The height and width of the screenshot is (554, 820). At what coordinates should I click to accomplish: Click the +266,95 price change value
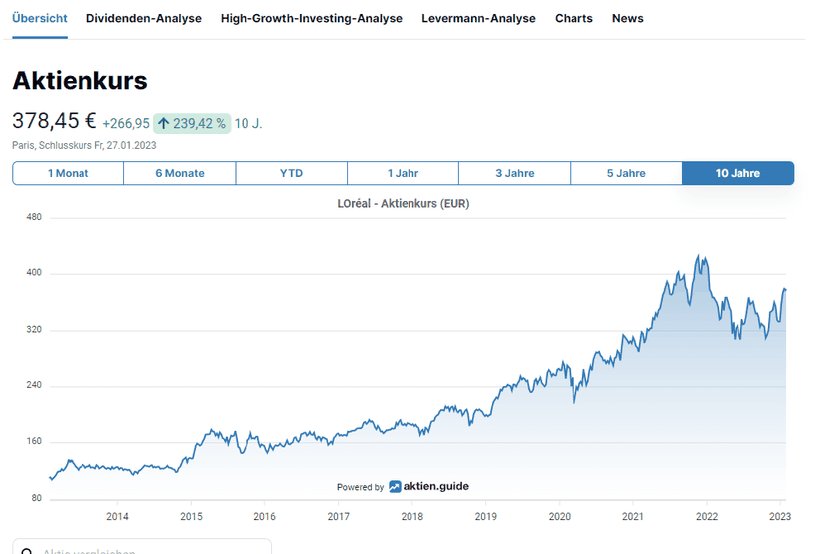point(126,123)
